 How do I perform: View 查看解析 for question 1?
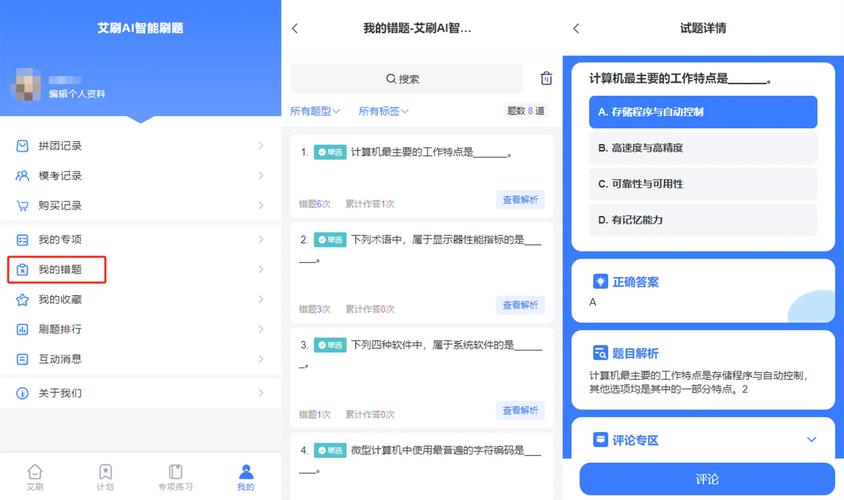pos(520,200)
